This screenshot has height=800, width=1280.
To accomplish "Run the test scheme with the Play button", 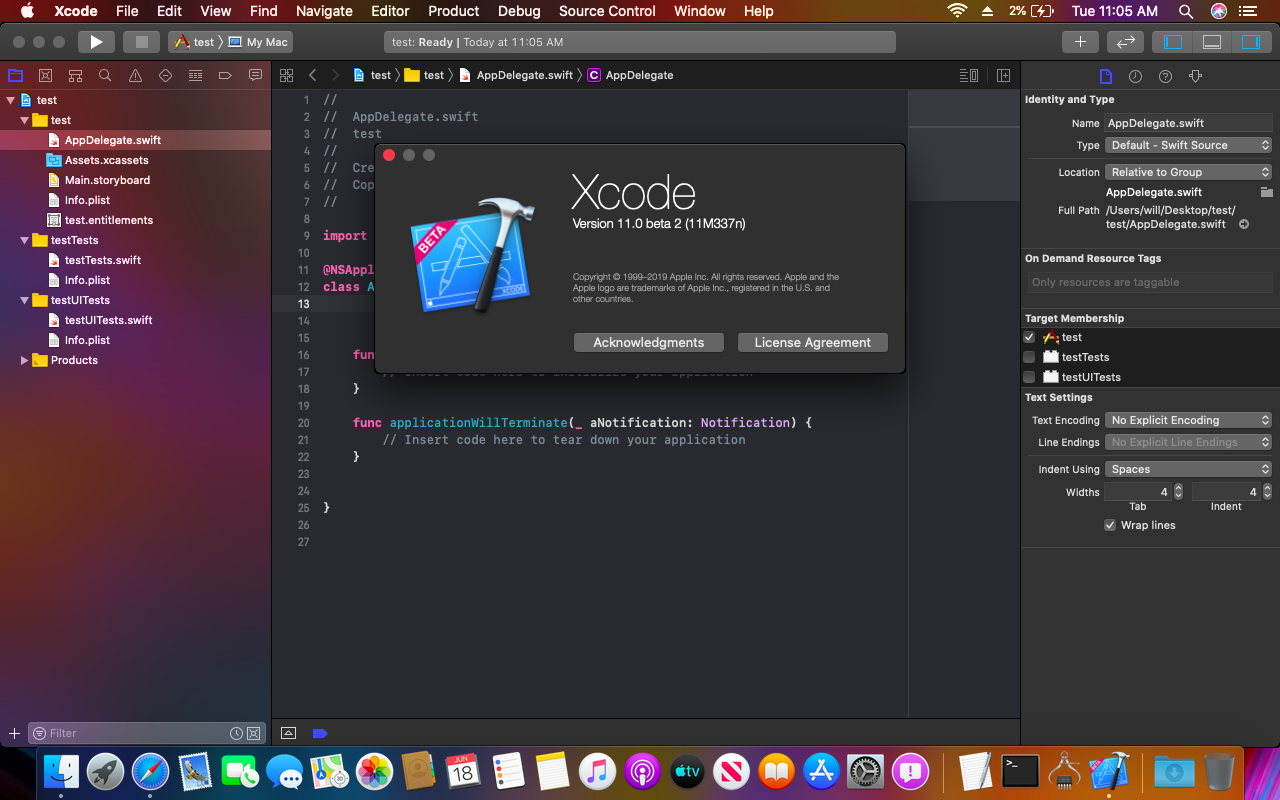I will [96, 42].
